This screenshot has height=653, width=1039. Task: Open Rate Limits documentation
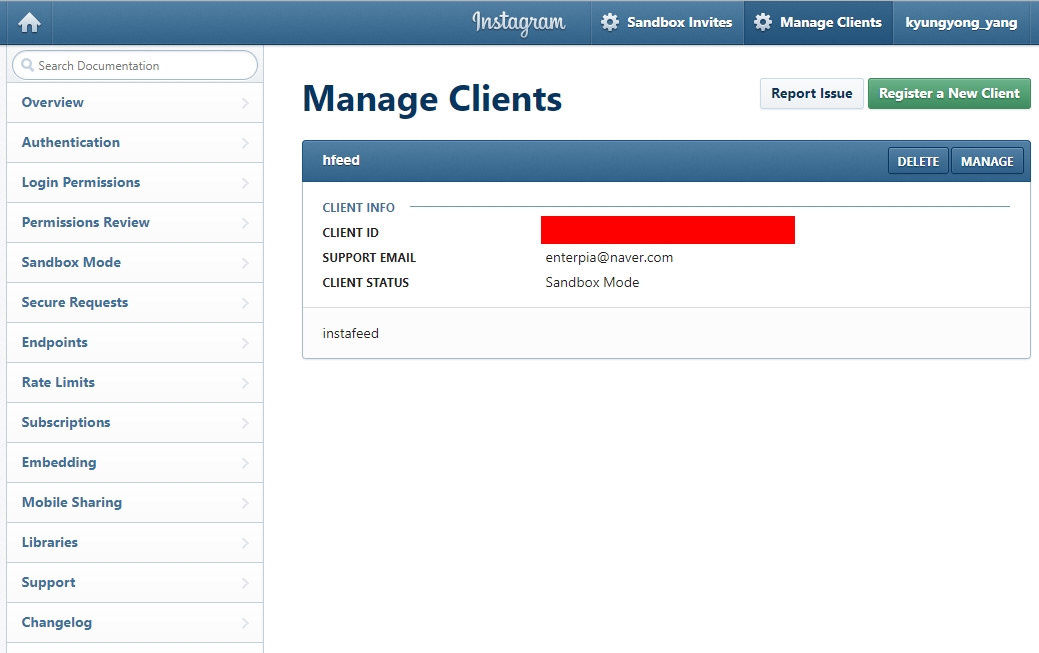point(58,382)
